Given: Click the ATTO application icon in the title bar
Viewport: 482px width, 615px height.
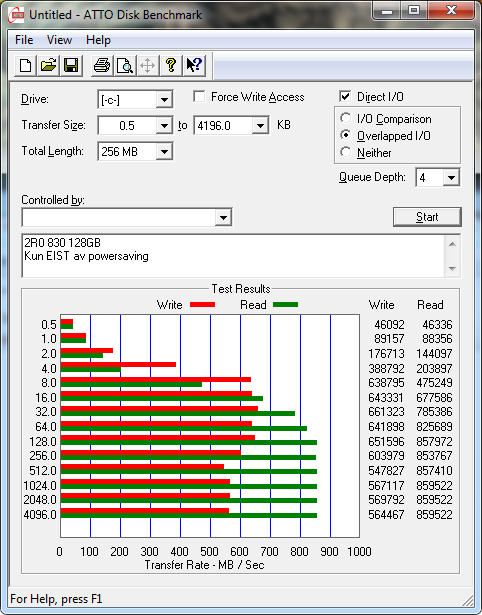Looking at the screenshot, I should click(x=17, y=16).
